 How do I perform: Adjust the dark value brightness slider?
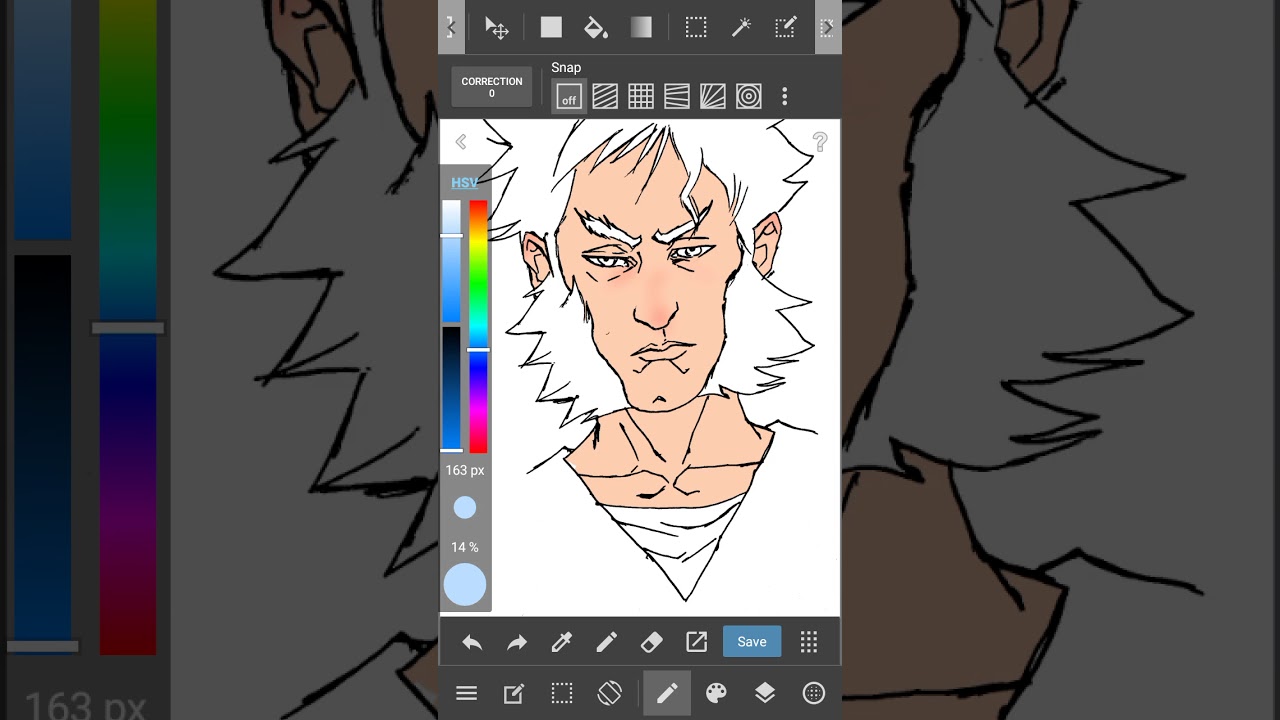tap(452, 388)
